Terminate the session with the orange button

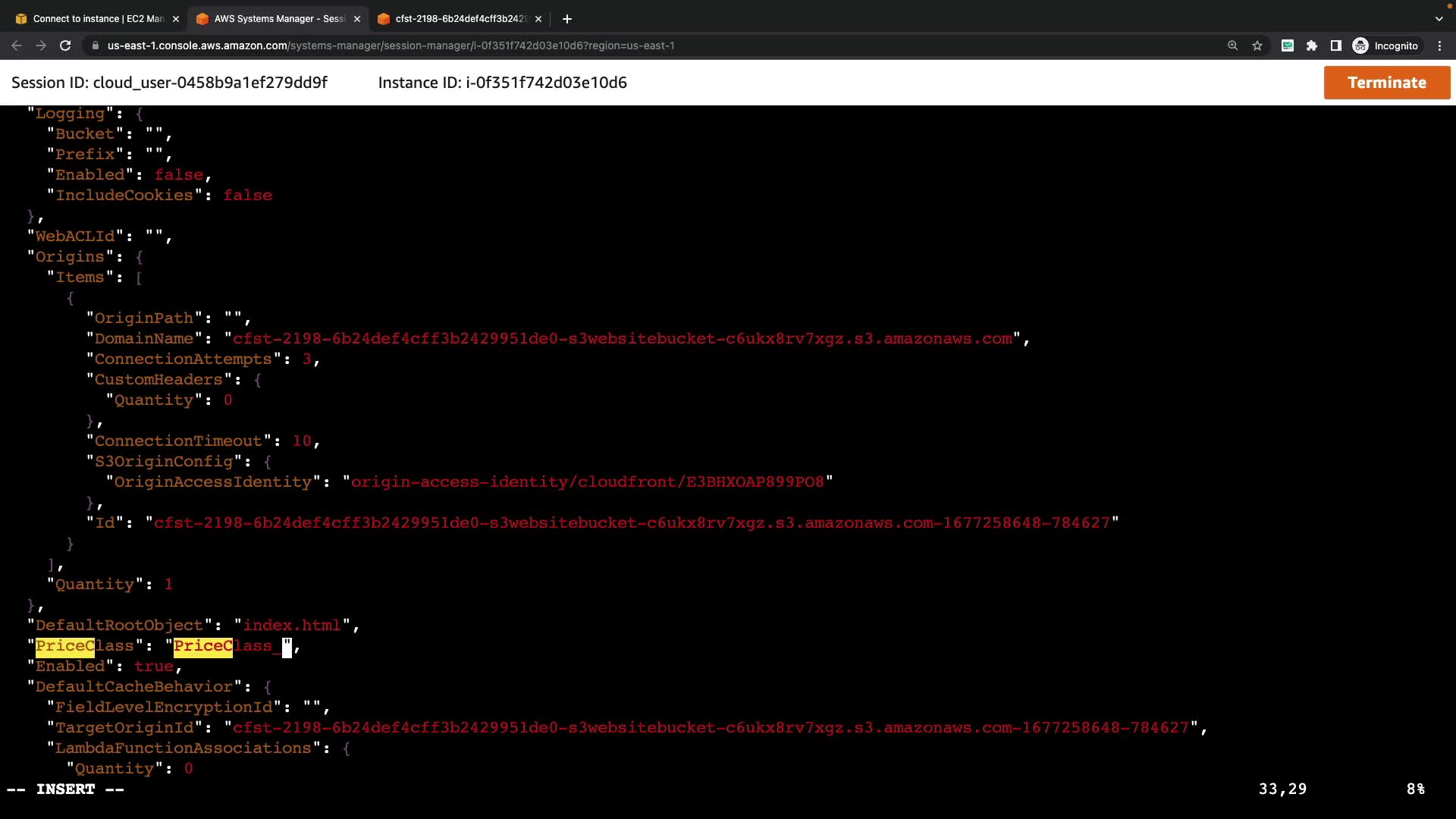(1386, 83)
